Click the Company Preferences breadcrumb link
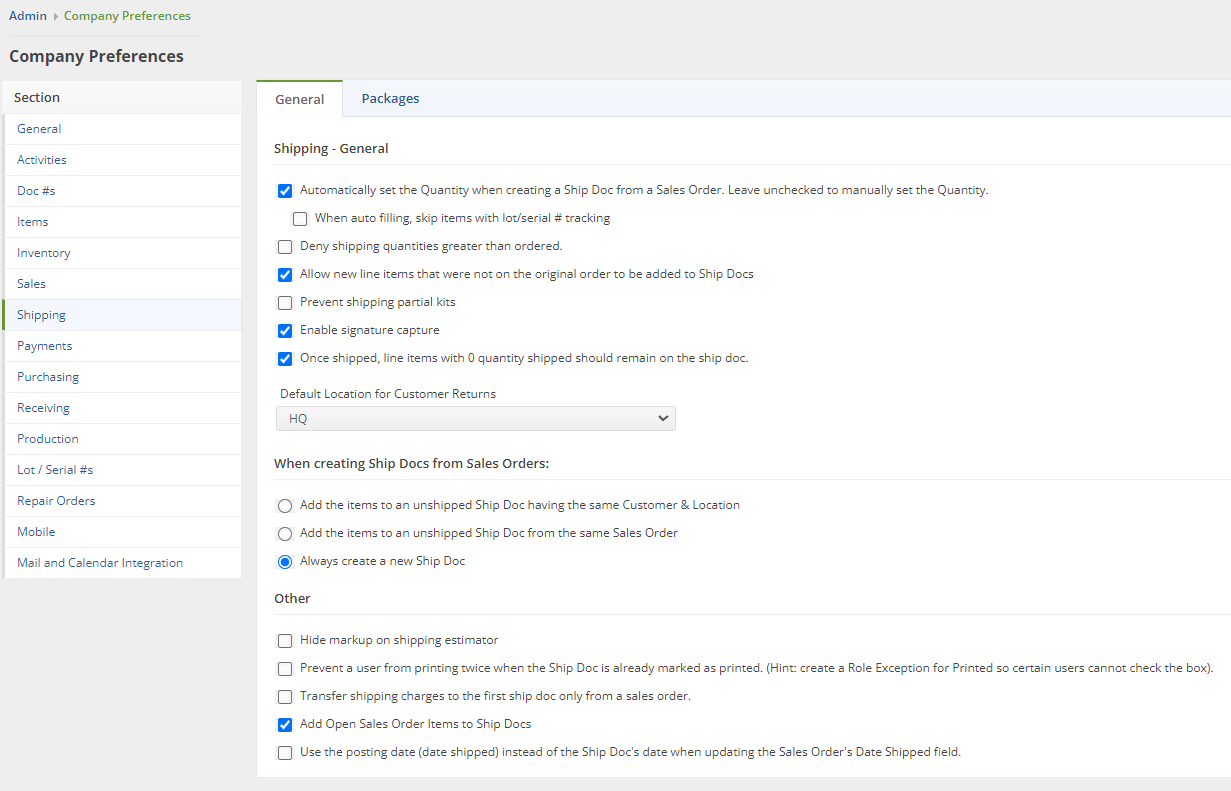Viewport: 1231px width, 791px height. [127, 16]
